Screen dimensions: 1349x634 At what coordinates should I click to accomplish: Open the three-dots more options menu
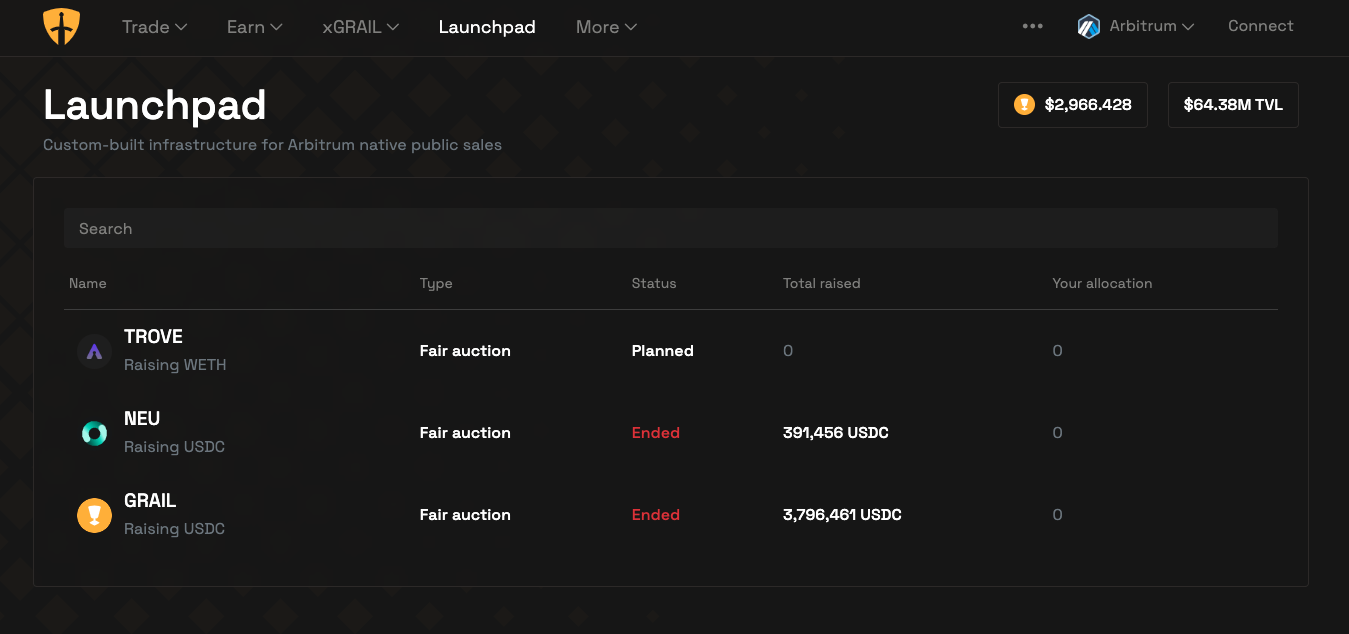[x=1033, y=27]
